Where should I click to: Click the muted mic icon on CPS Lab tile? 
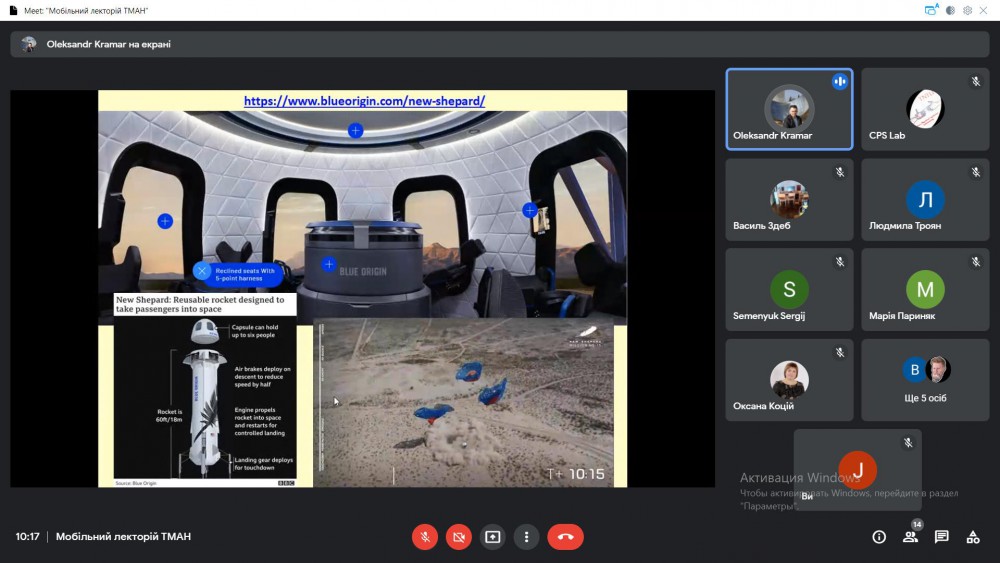(x=976, y=82)
